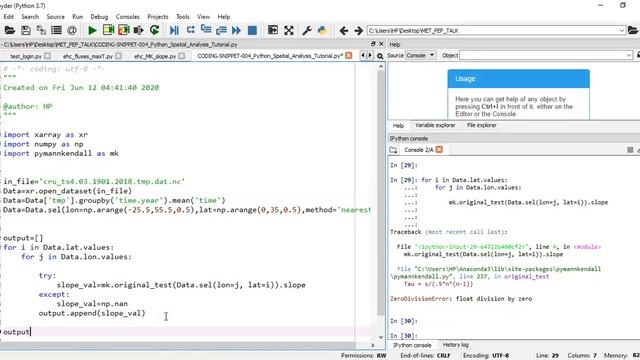640x360 pixels.
Task: Select the IPython console bottom tab
Action: 412,345
